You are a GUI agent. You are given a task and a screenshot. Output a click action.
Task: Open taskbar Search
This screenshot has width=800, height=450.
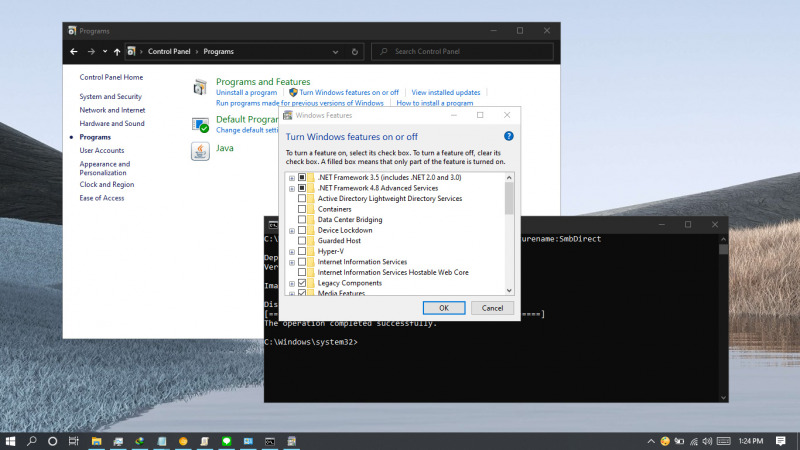(32, 441)
